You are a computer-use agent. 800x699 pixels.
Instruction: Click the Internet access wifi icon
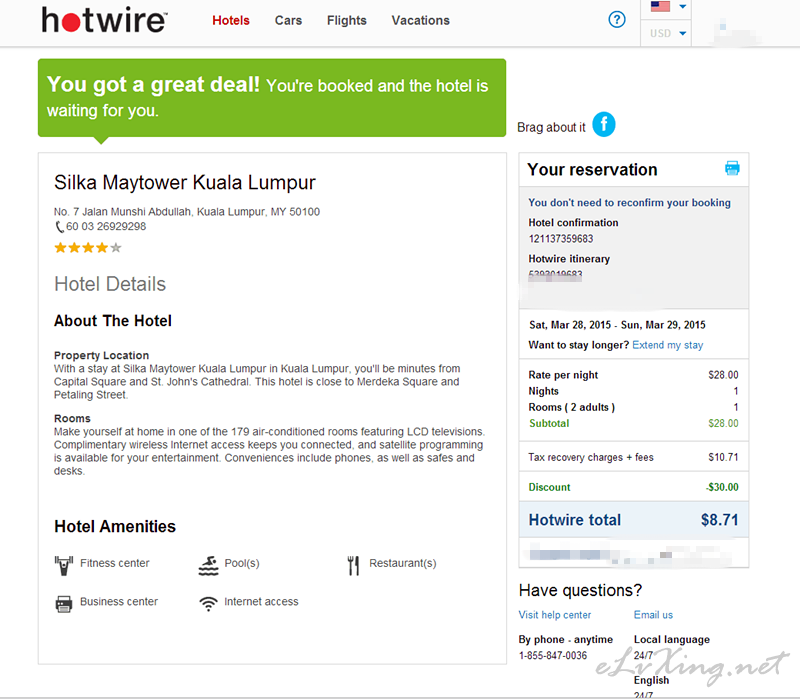click(x=208, y=604)
